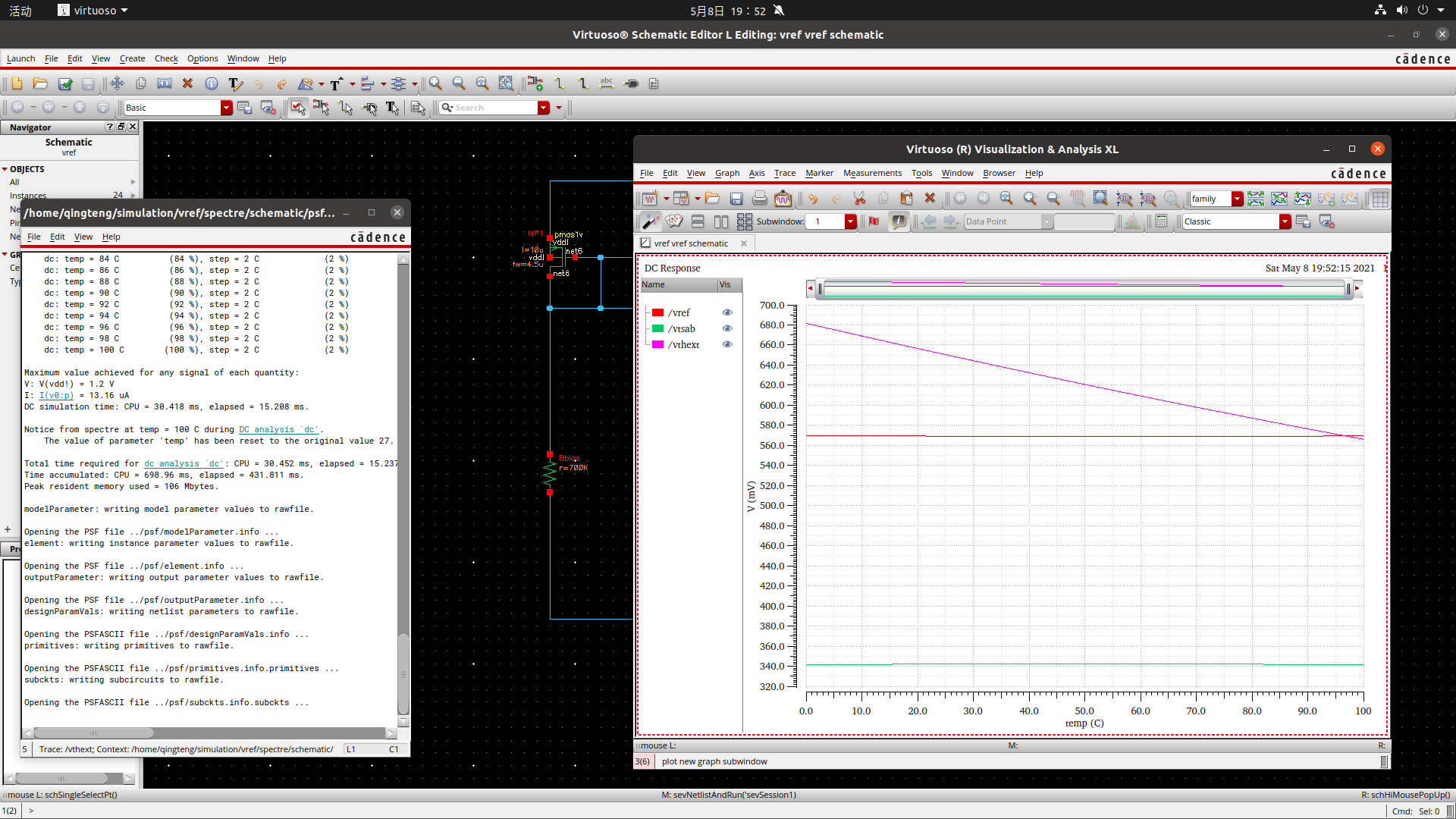The height and width of the screenshot is (819, 1456).
Task: Click the Open folder icon in schematic toolbar
Action: click(x=41, y=83)
